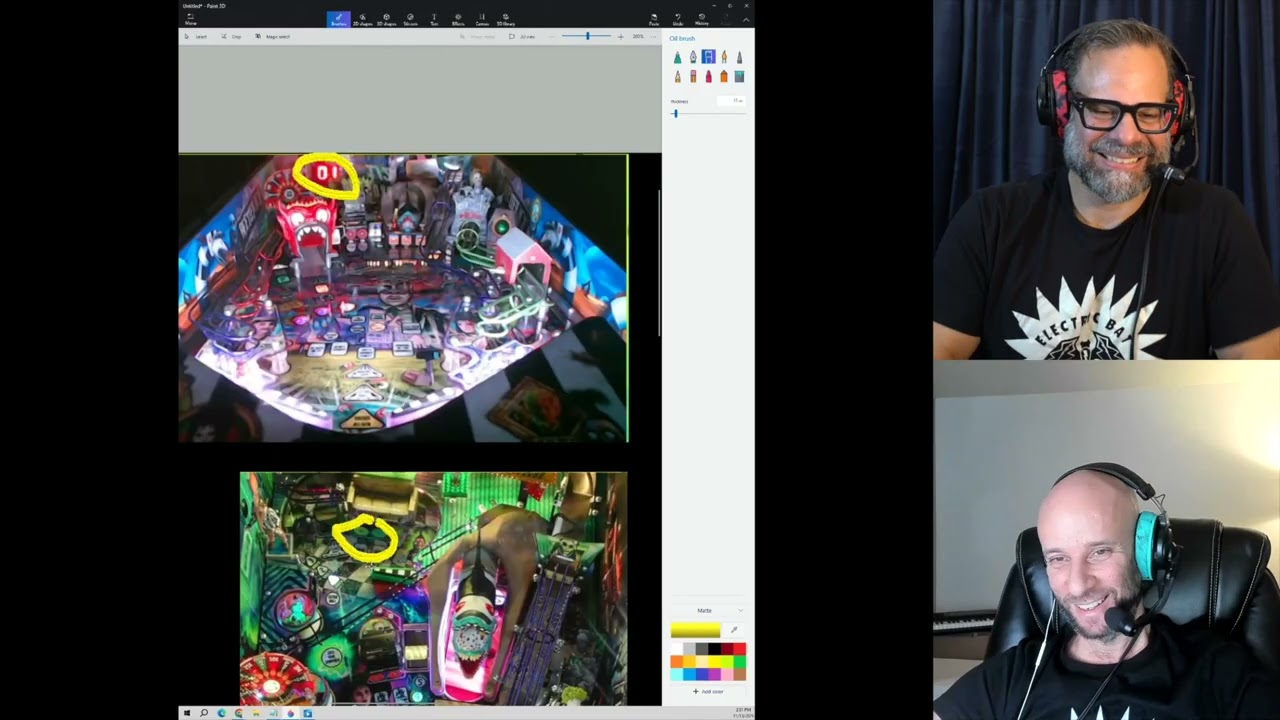Open the History panel
The width and height of the screenshot is (1280, 720).
click(702, 19)
